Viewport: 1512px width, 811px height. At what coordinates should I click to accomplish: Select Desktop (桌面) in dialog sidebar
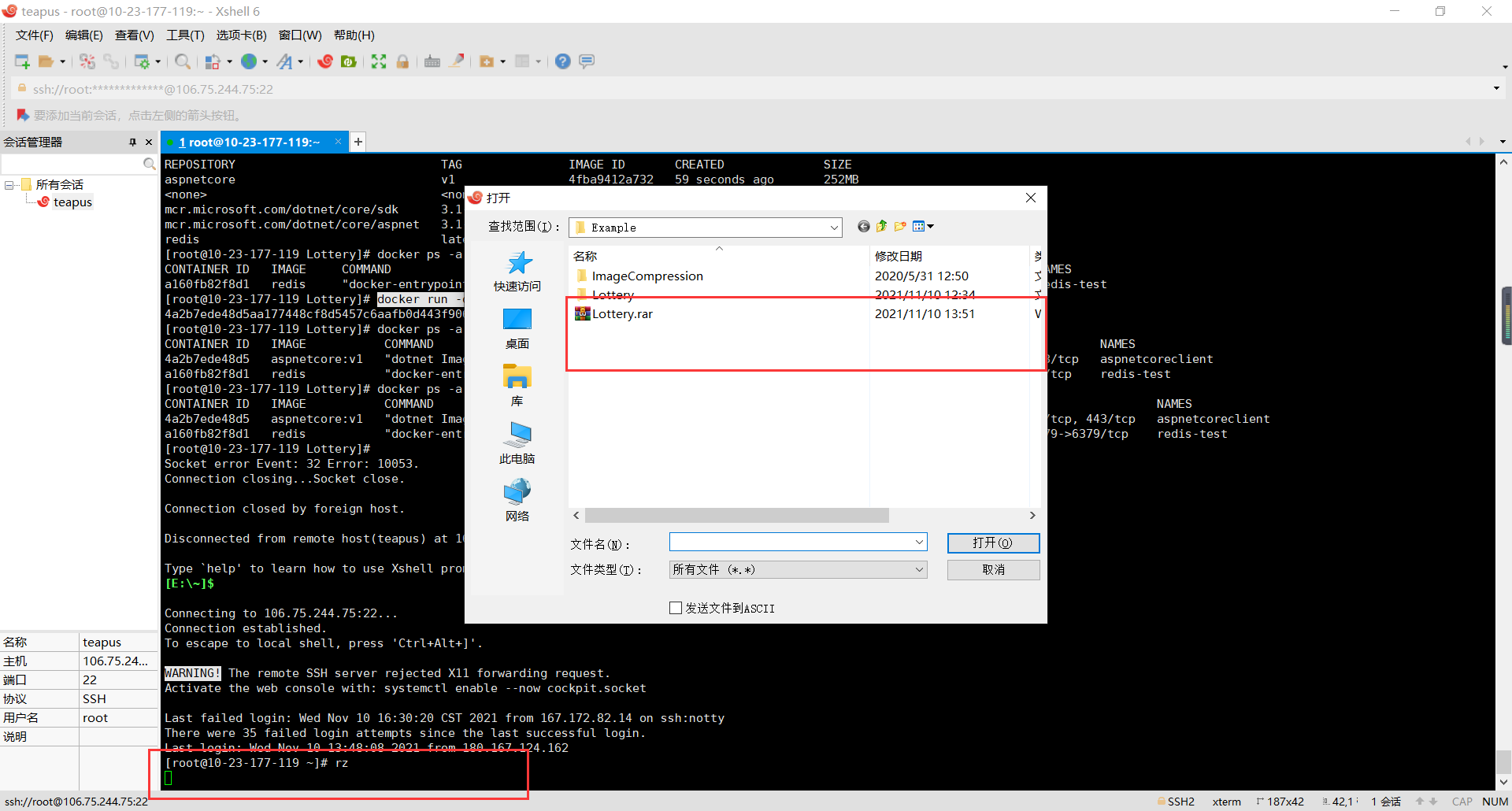517,328
